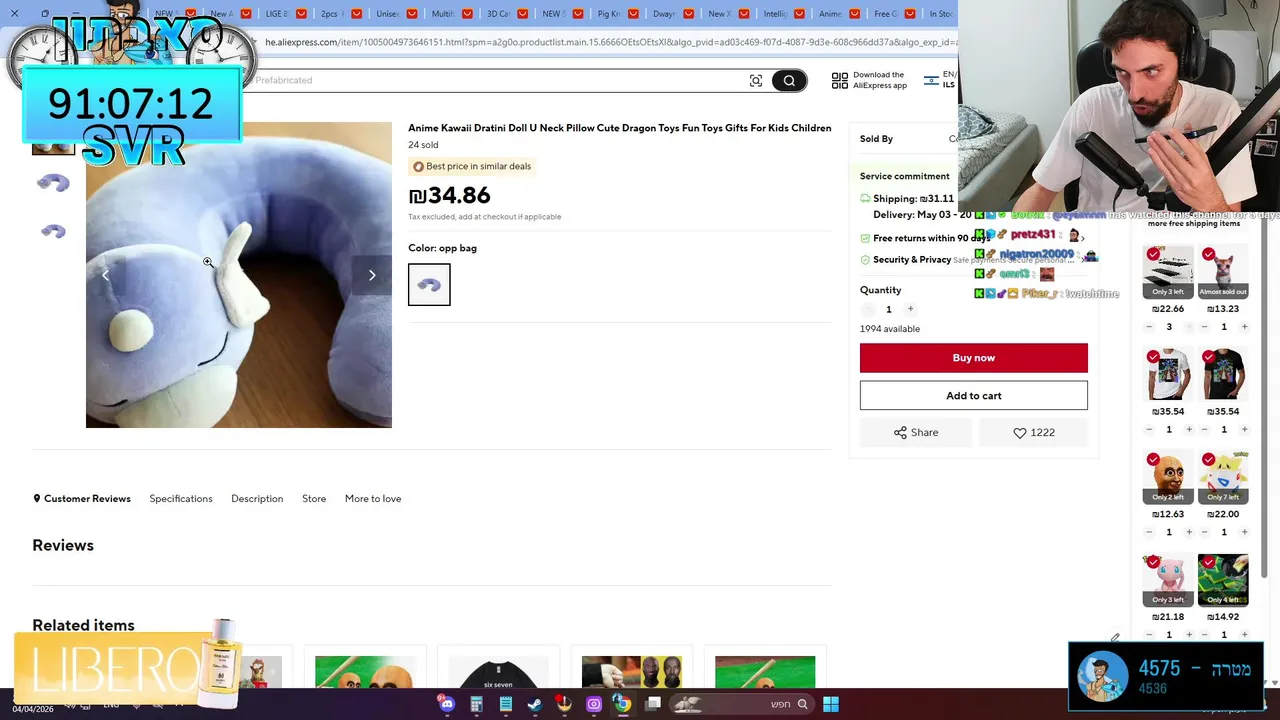Uncheck the ₪14.92 green item
Image resolution: width=1280 pixels, height=720 pixels.
coord(1209,562)
